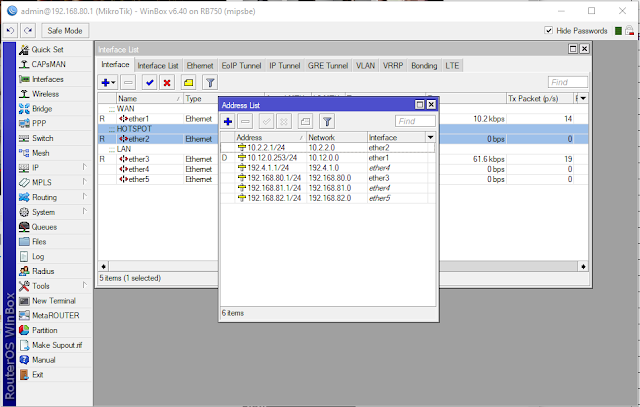Screen dimensions: 640x407
Task: Expand the Tools submenu
Action: coord(84,285)
